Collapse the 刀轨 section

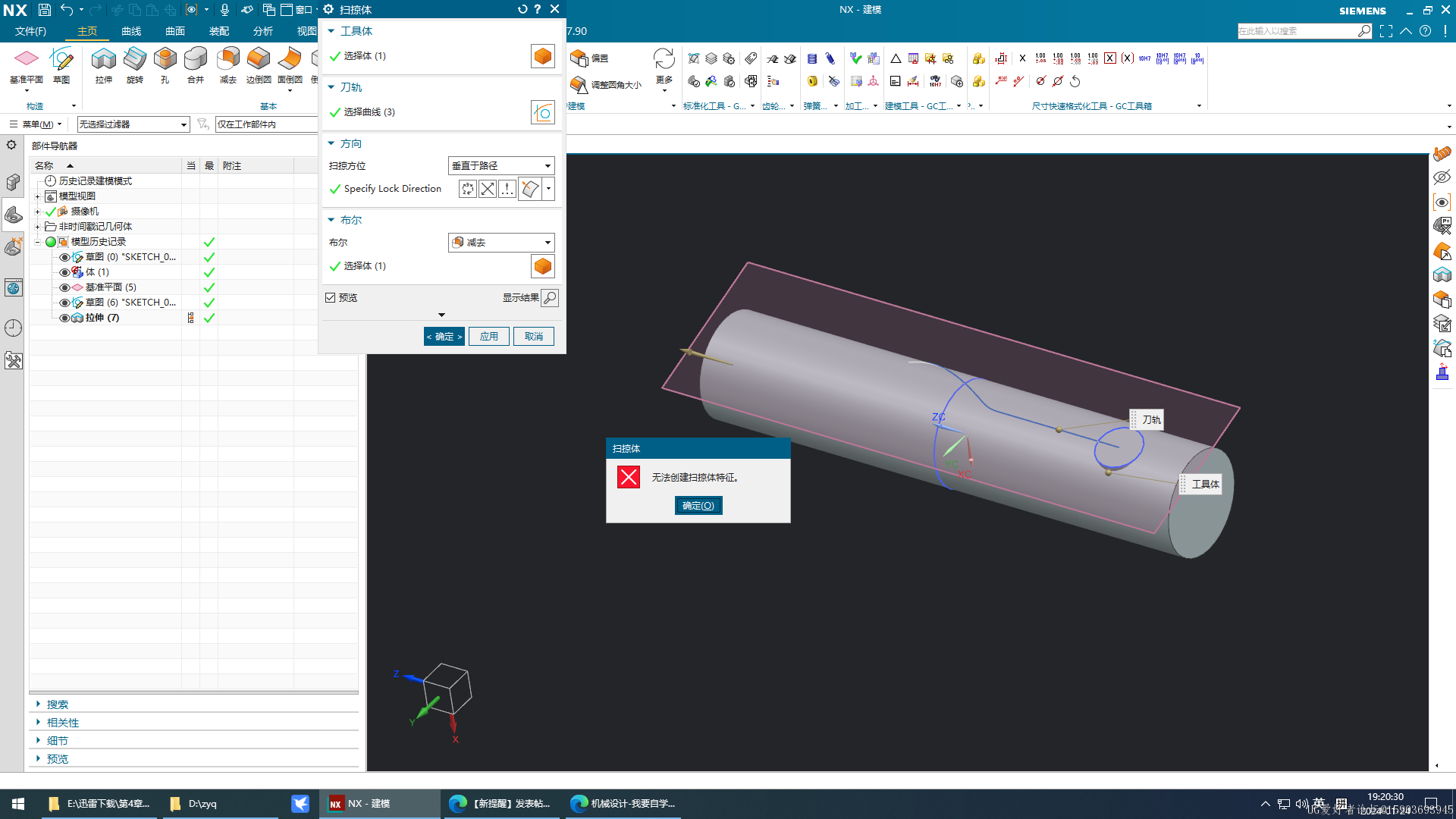tap(331, 87)
